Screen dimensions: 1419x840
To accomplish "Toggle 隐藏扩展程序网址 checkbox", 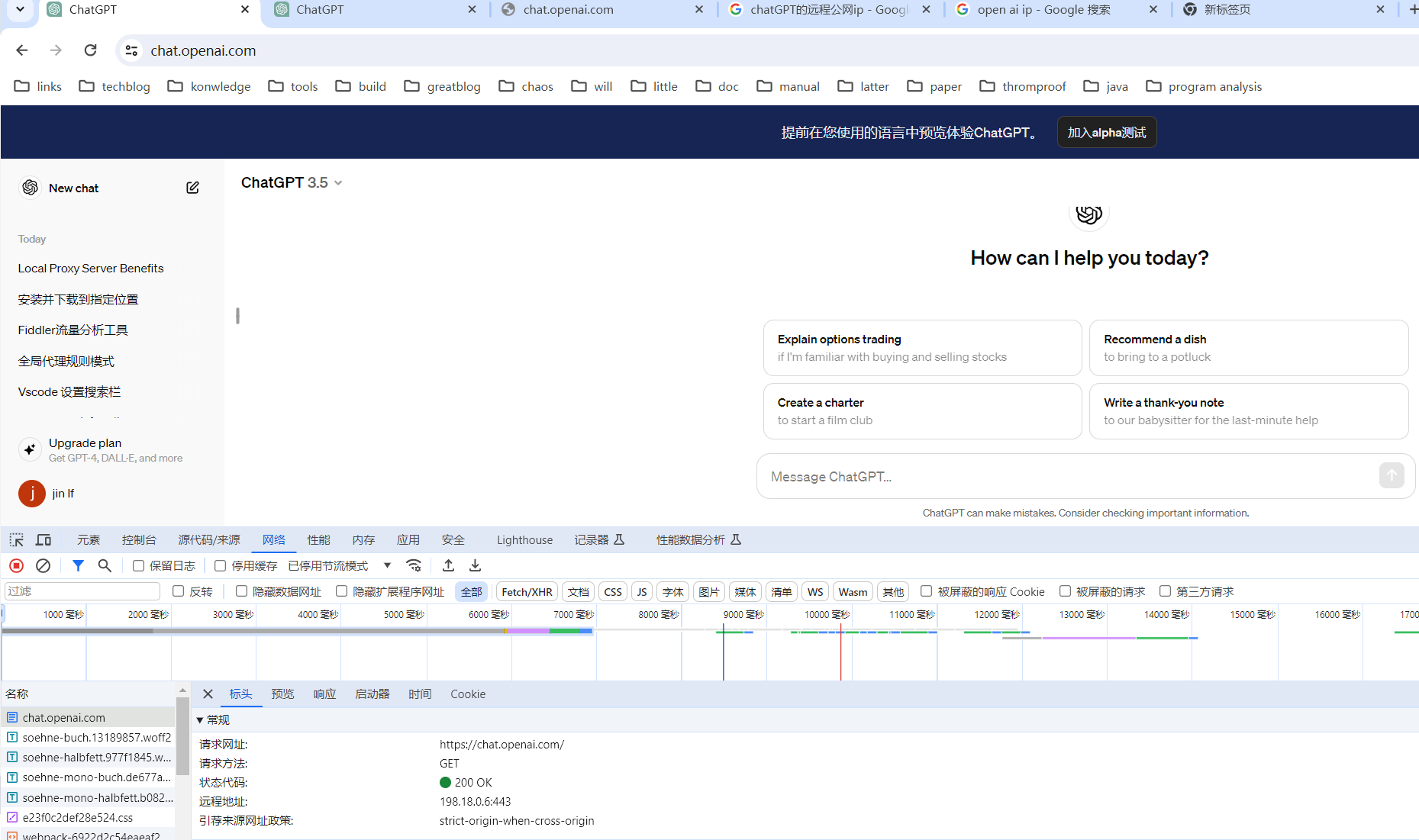I will tap(341, 591).
